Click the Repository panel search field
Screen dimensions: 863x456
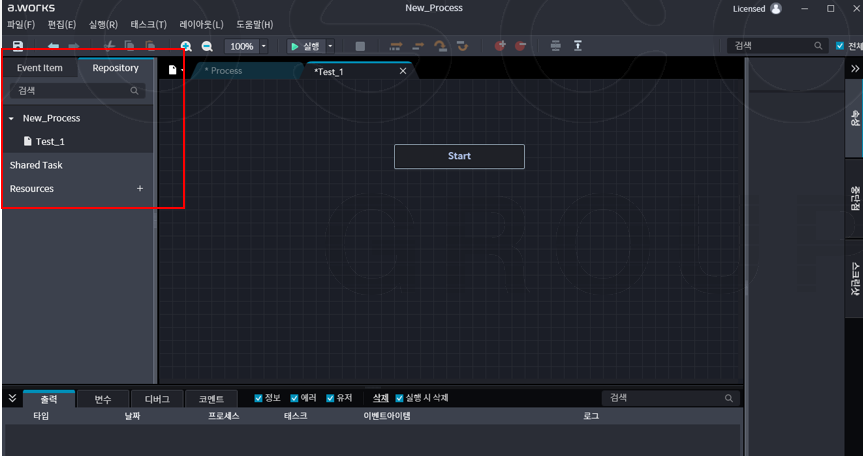click(x=78, y=91)
